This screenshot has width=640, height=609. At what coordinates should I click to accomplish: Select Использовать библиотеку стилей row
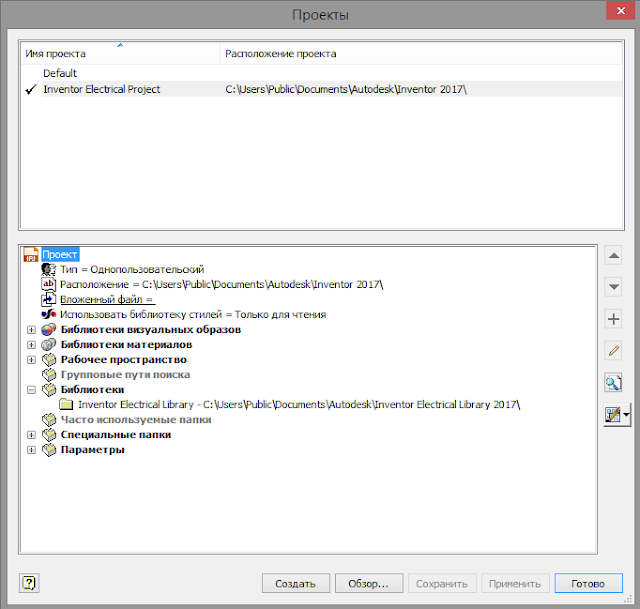point(193,314)
